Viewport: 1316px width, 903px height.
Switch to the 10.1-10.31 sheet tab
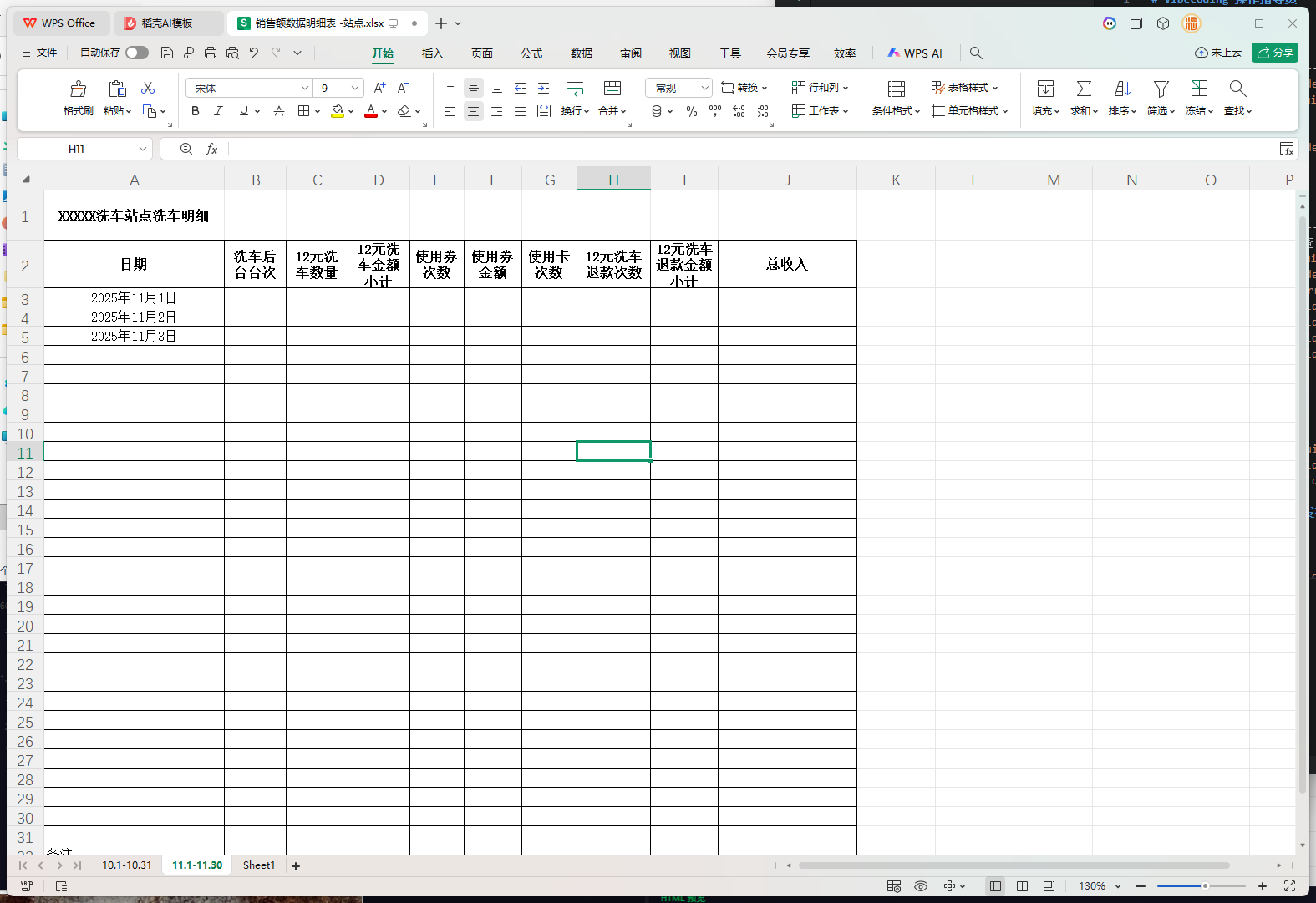point(127,865)
